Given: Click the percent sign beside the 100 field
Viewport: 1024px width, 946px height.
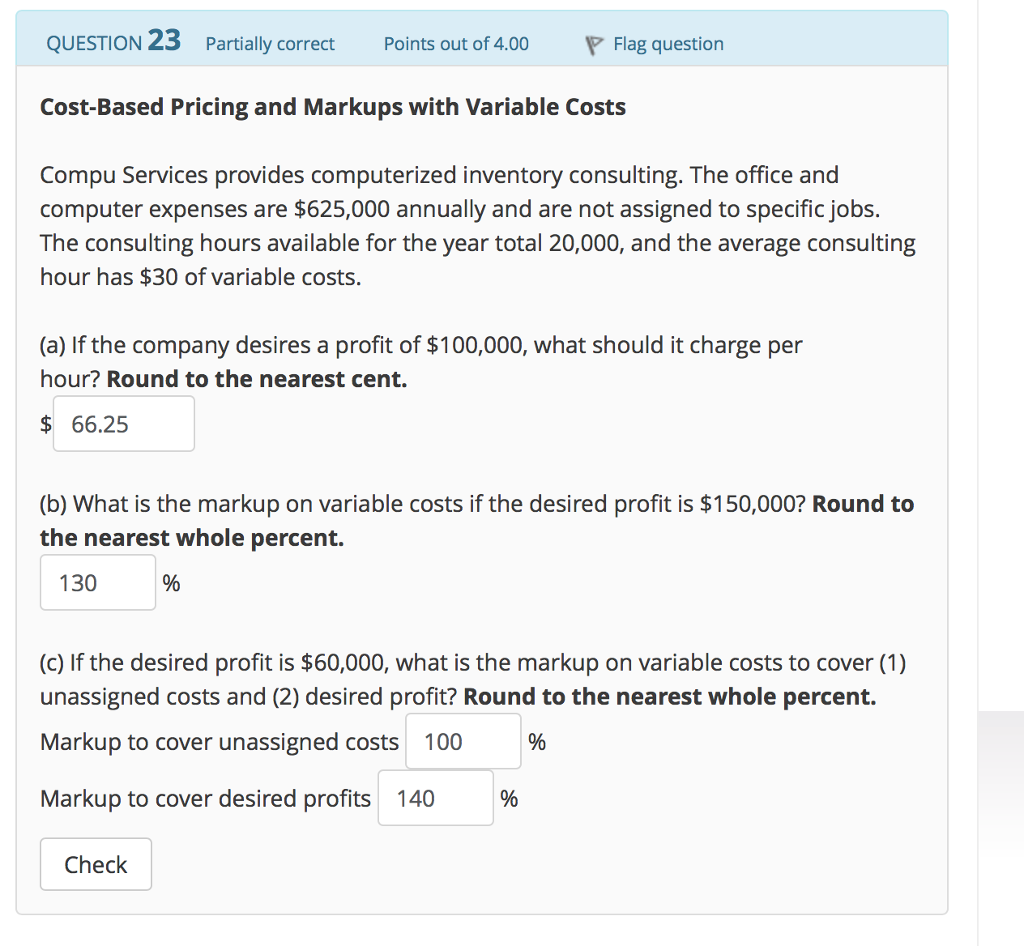Looking at the screenshot, I should click(537, 742).
